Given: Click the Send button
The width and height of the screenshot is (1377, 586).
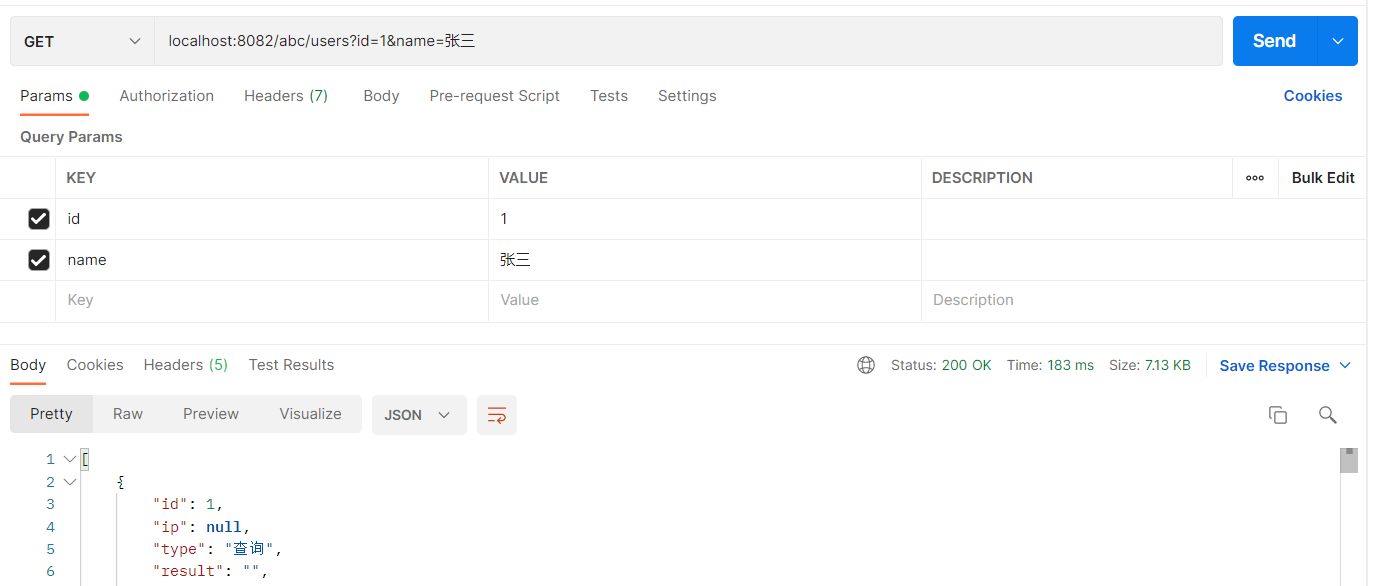Looking at the screenshot, I should tap(1275, 41).
